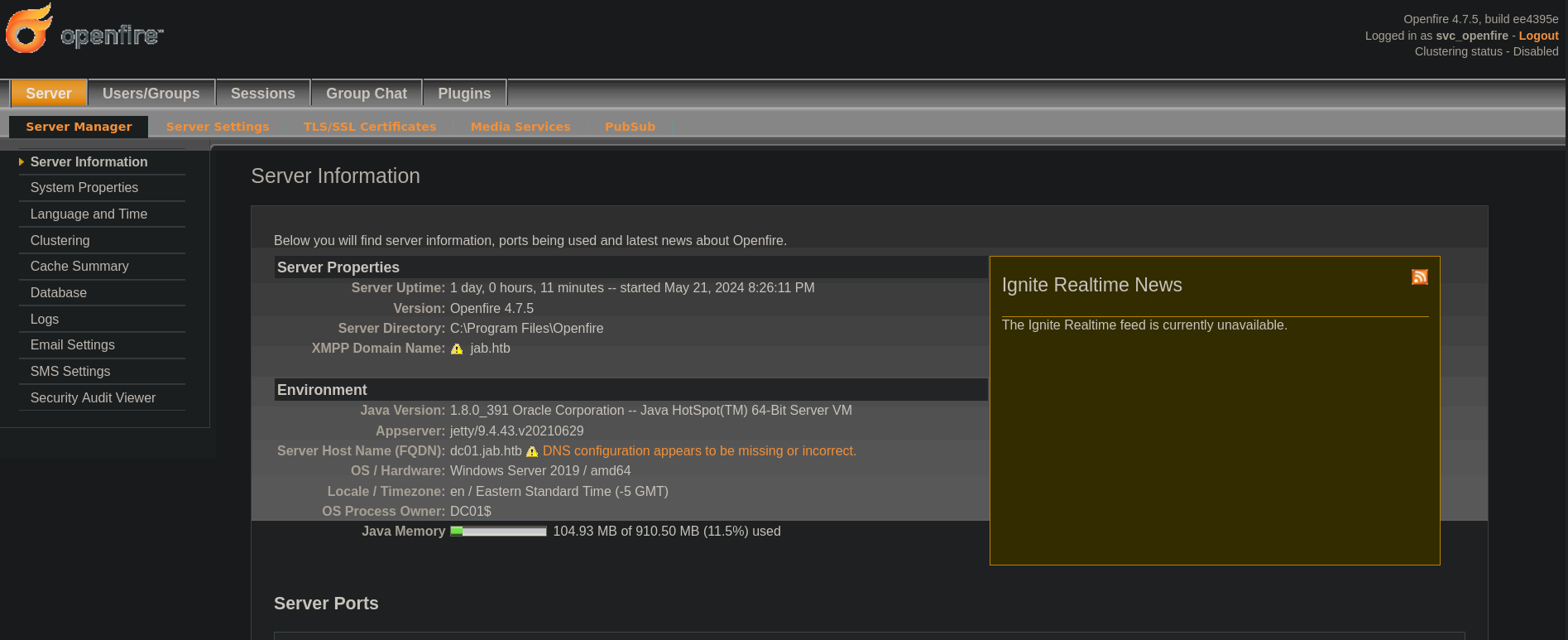Viewport: 1568px width, 640px height.
Task: Open the Server main tab
Action: [49, 94]
